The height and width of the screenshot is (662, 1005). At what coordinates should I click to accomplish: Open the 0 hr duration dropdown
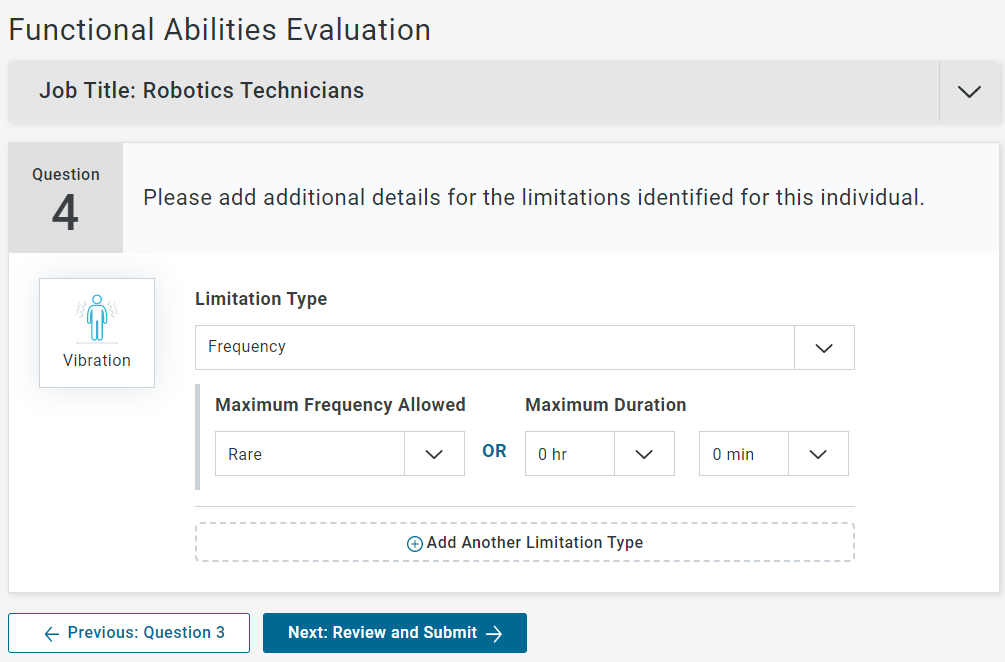pos(570,454)
